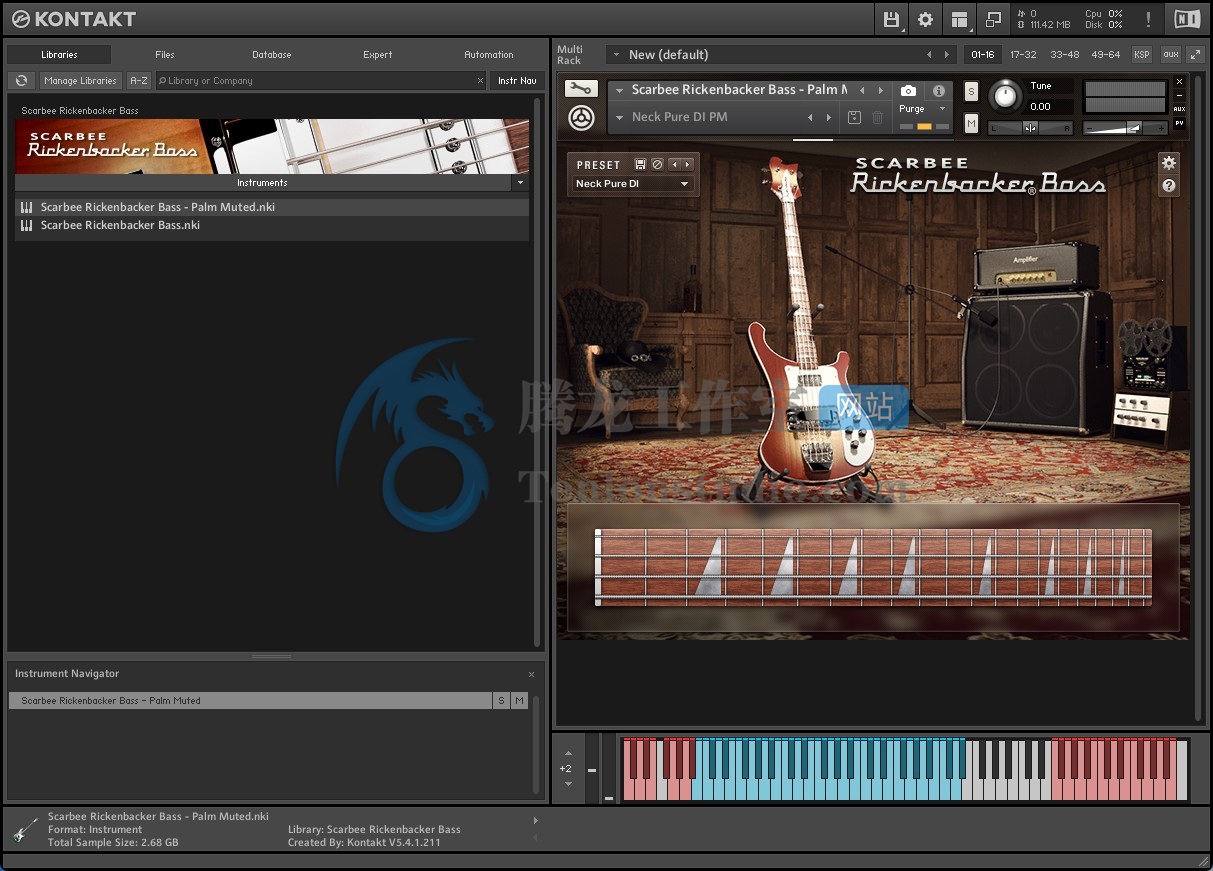Image resolution: width=1213 pixels, height=871 pixels.
Task: Minimize instrument header with minus icon
Action: 1179,95
